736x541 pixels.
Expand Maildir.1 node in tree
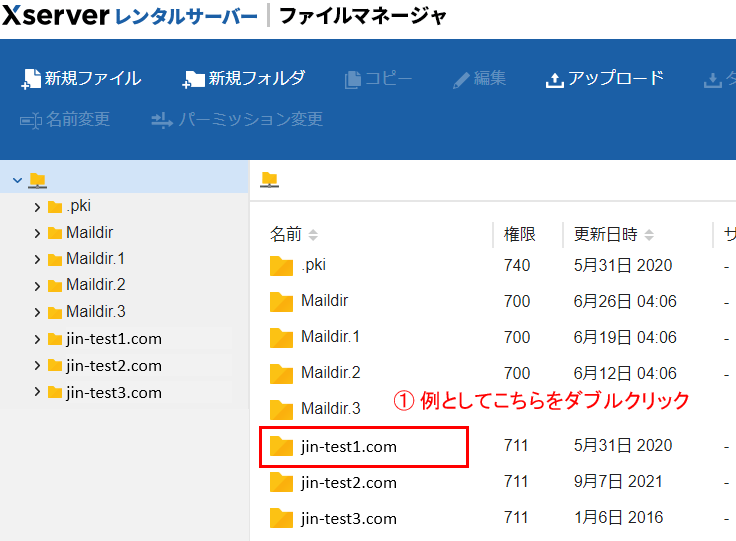(37, 259)
